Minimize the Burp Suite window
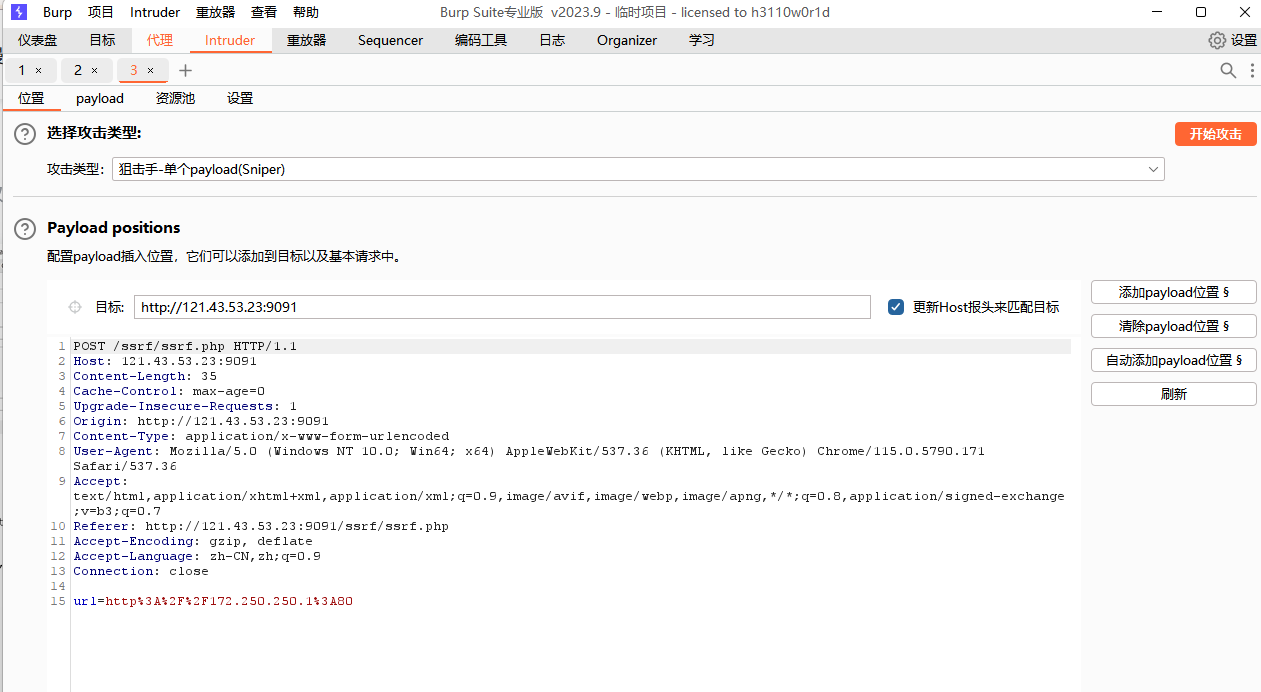 coord(1157,12)
